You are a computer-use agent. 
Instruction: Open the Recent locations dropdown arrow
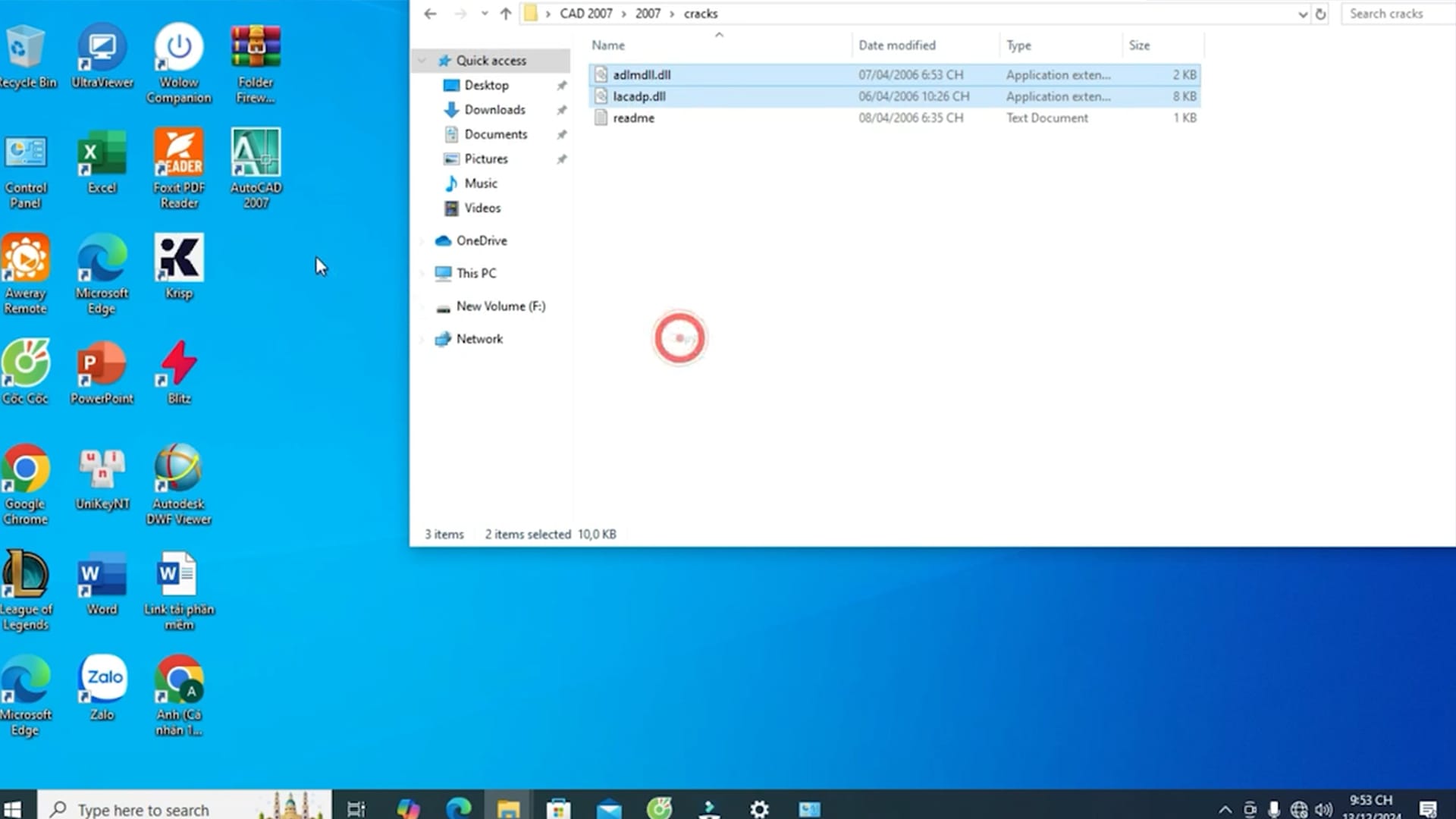click(x=485, y=14)
